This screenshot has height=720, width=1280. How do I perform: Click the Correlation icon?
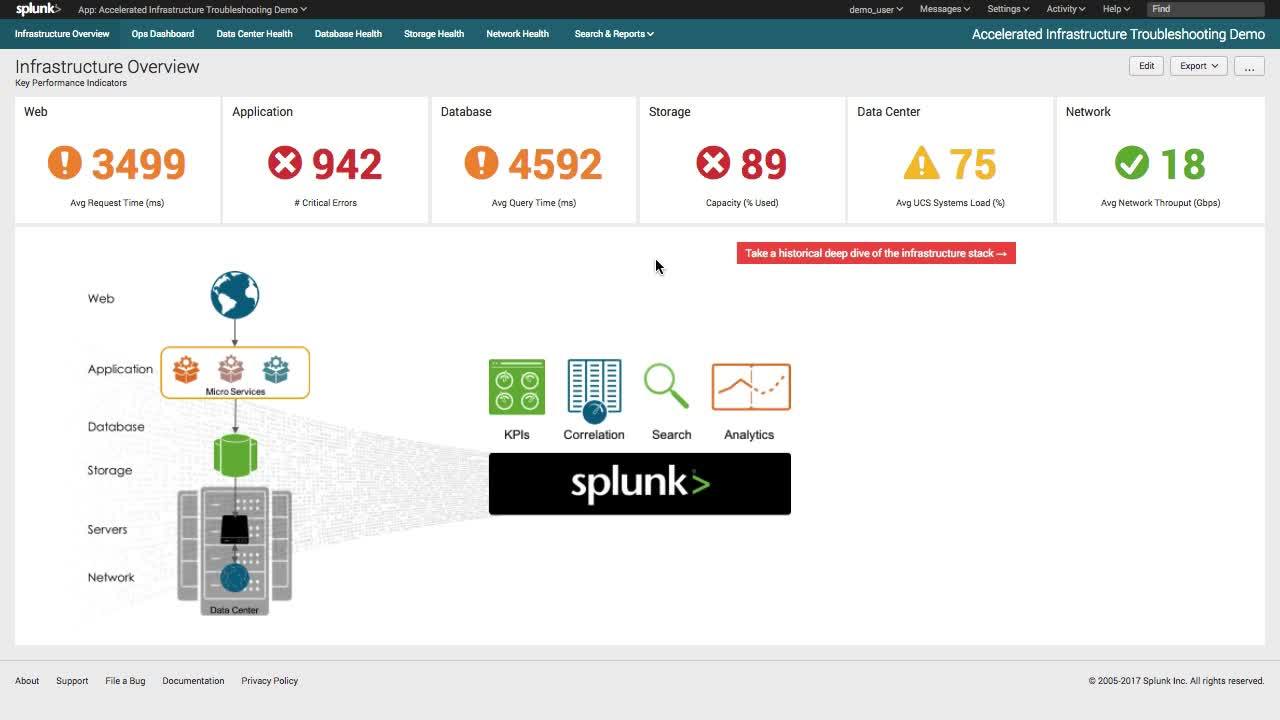click(x=594, y=391)
